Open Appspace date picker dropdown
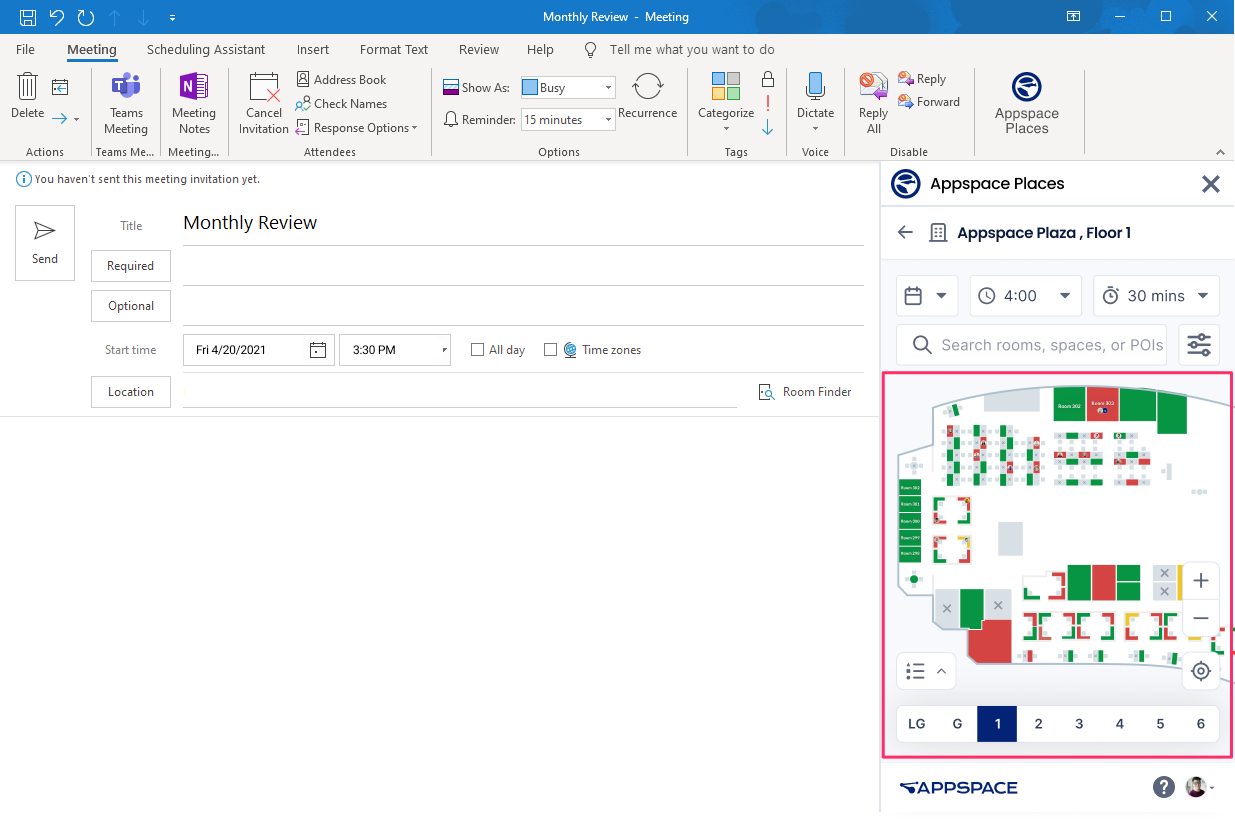 [927, 296]
